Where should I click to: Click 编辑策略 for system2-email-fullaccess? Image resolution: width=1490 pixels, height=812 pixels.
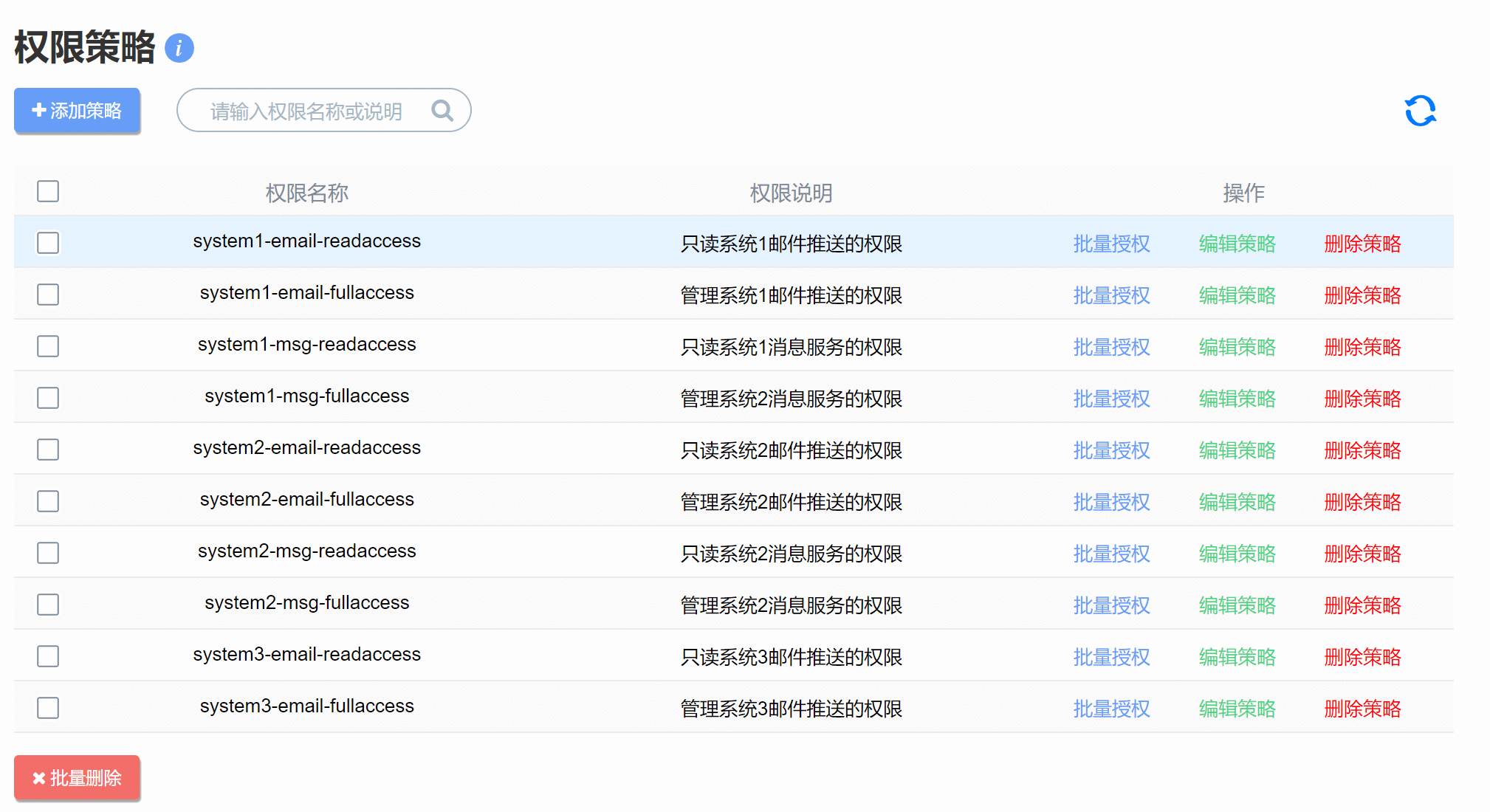click(x=1237, y=502)
